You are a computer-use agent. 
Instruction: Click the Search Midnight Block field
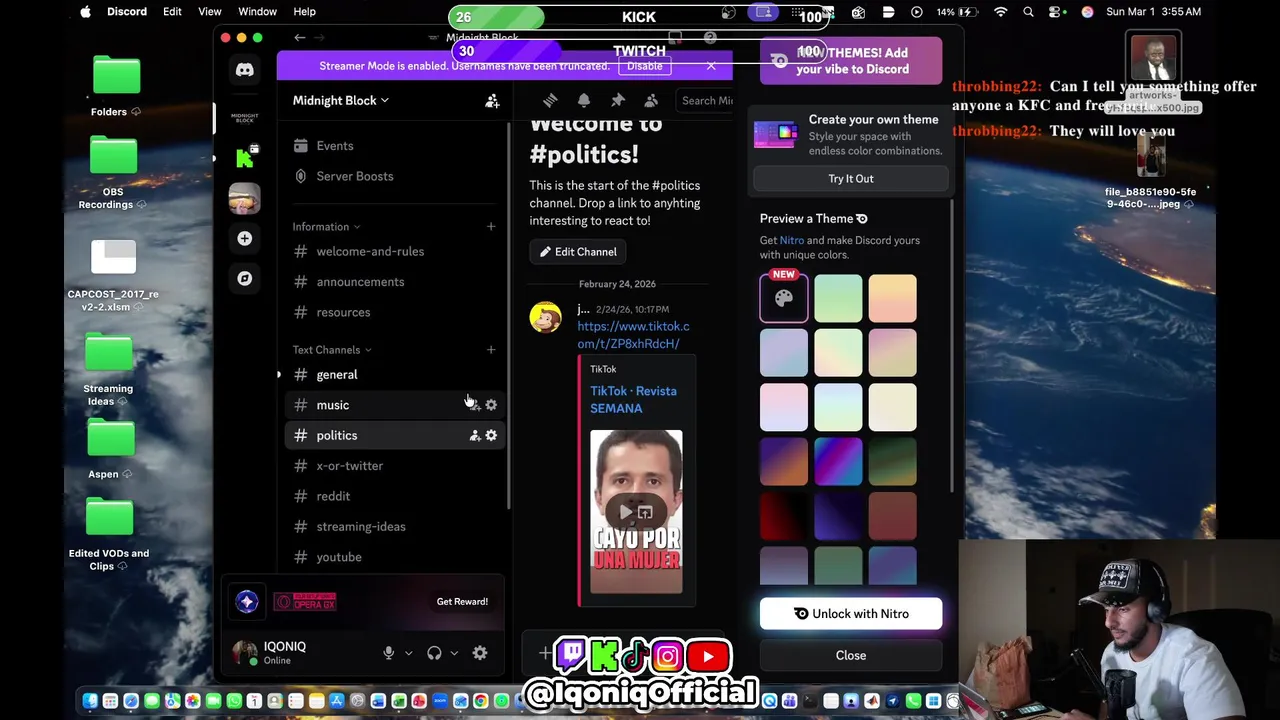706,100
